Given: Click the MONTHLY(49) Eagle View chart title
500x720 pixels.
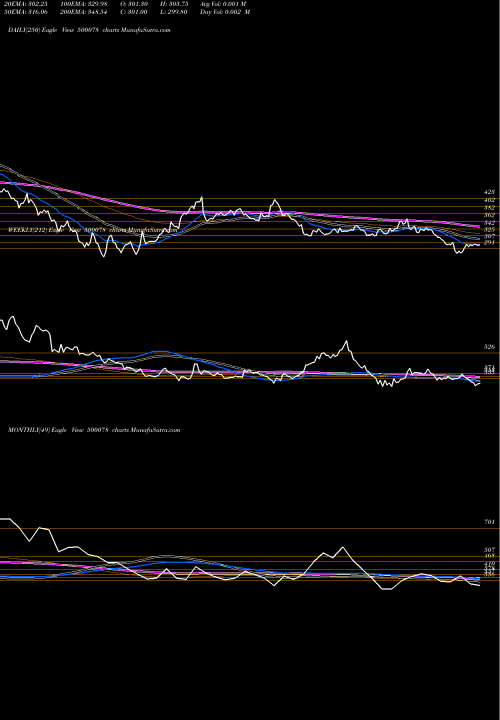Looking at the screenshot, I should [94, 430].
